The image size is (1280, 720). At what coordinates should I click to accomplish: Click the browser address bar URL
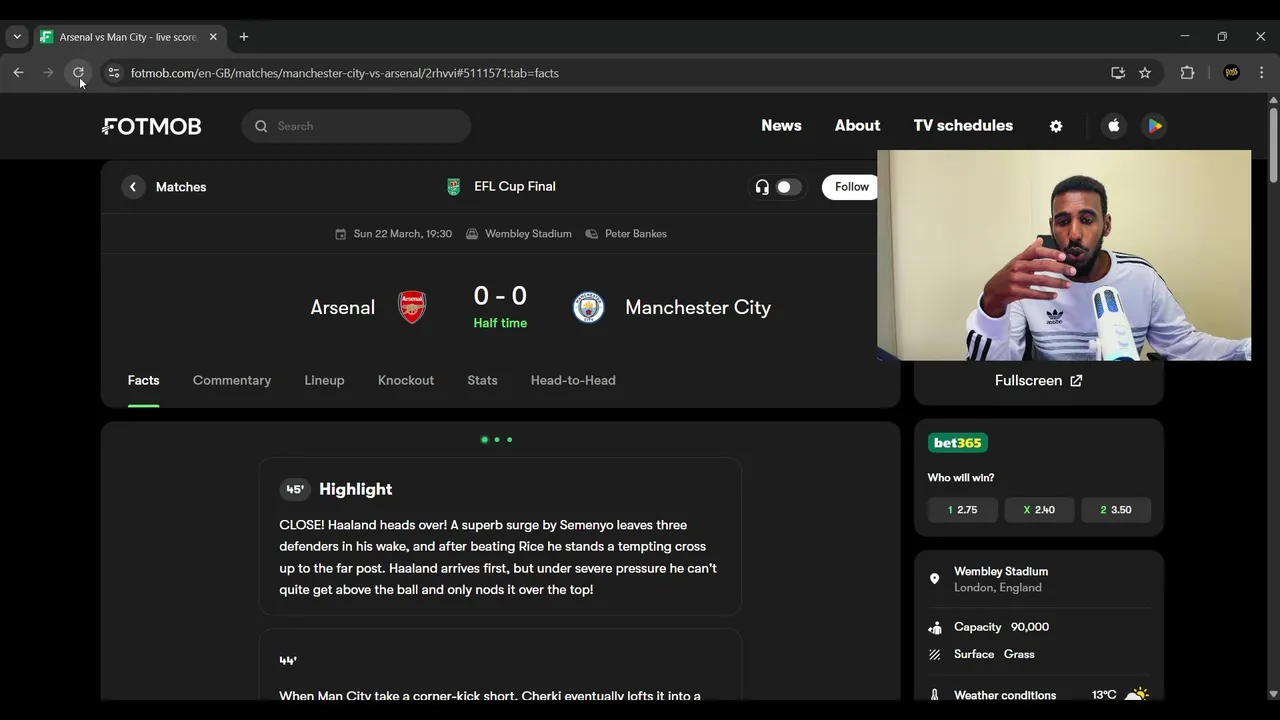coord(344,73)
